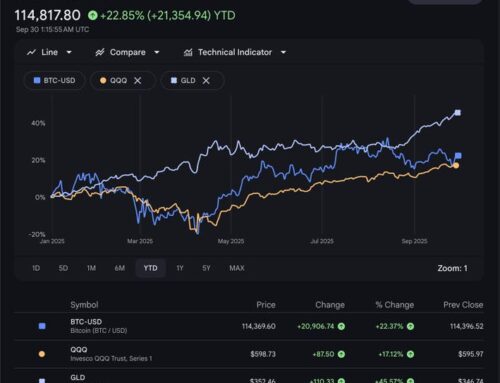
Task: Click the green up arrow next to +87.50
Action: click(x=341, y=354)
